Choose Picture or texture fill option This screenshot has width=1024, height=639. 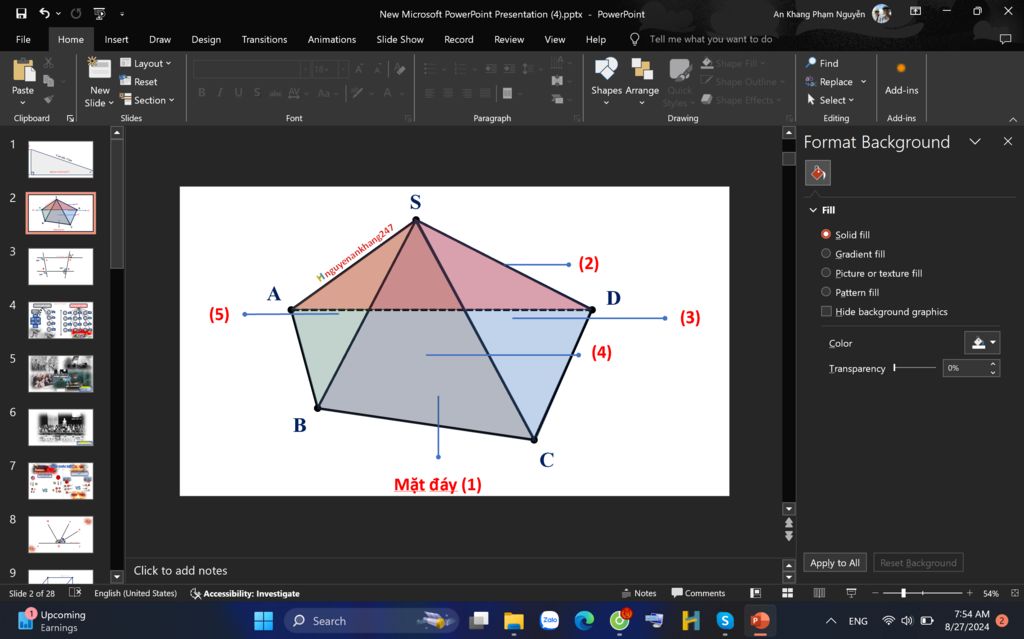[x=826, y=273]
